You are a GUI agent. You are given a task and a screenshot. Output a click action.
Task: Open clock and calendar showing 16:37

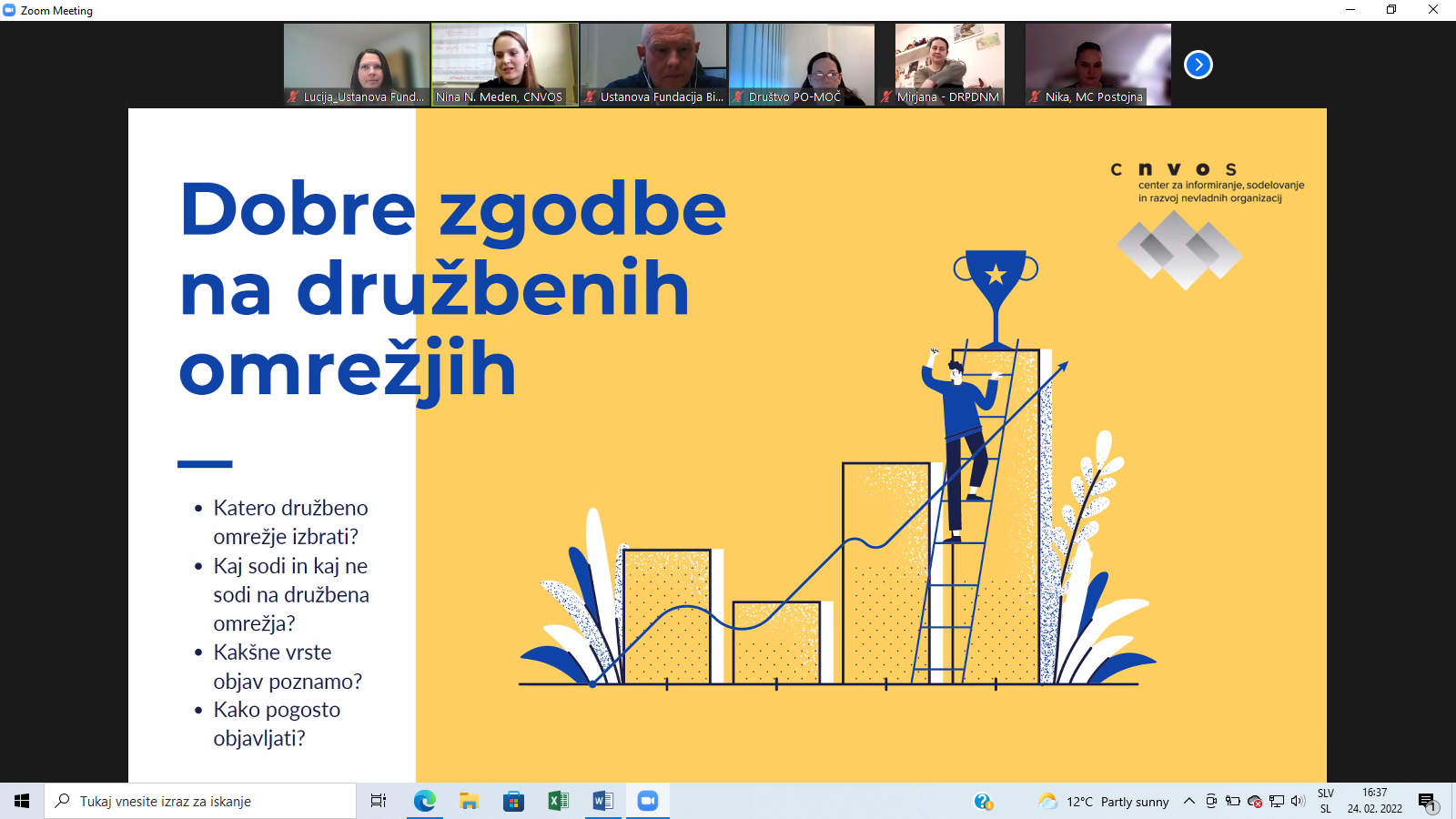coord(1374,801)
